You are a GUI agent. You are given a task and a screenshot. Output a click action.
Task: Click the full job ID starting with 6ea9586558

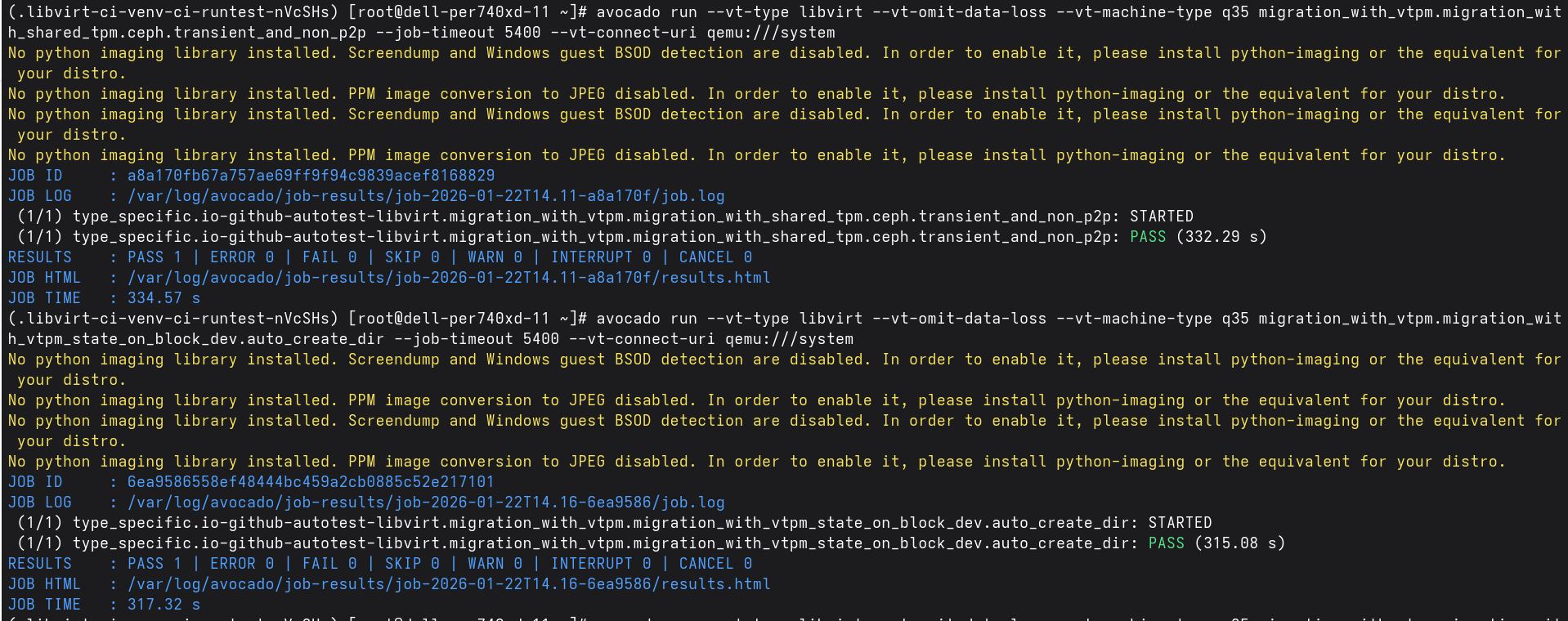pos(311,482)
